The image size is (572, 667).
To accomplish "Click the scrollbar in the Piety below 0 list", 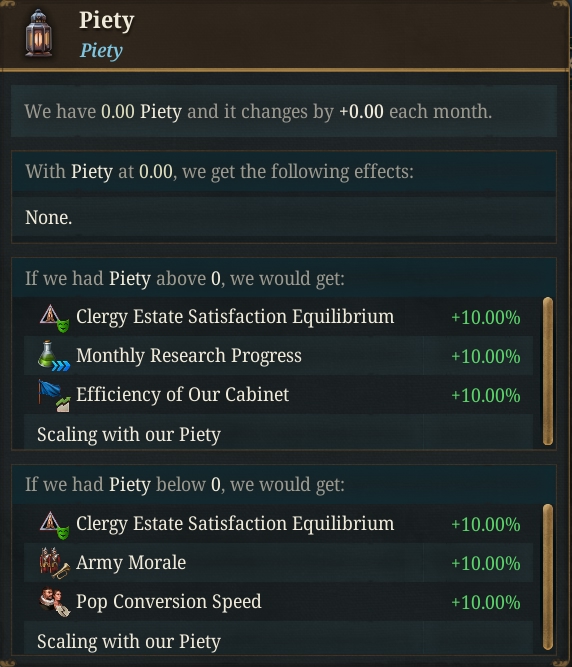I will pyautogui.click(x=548, y=577).
